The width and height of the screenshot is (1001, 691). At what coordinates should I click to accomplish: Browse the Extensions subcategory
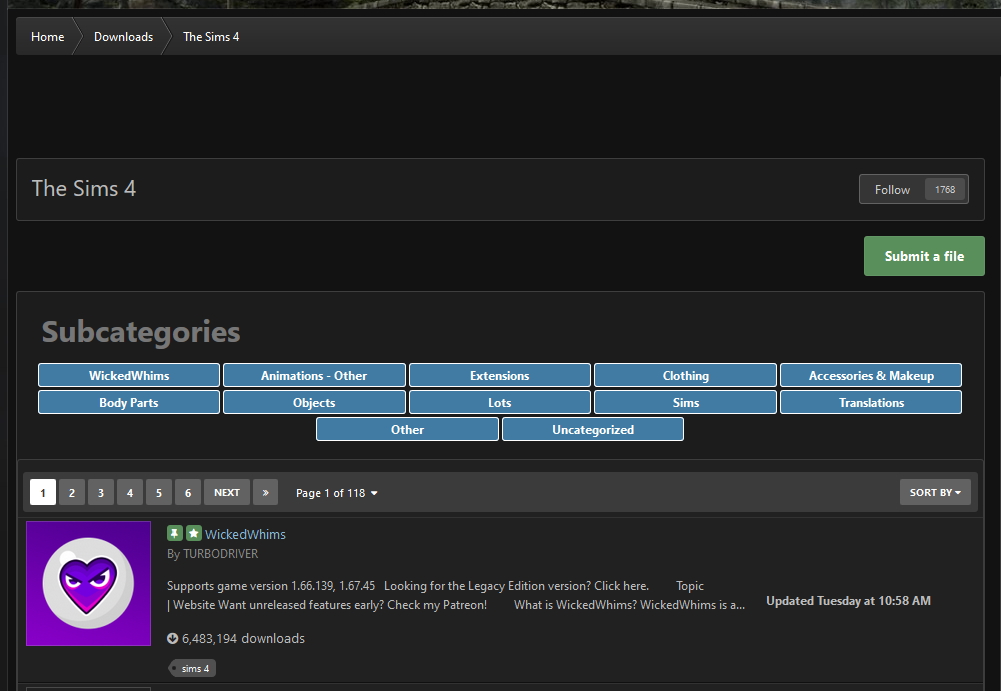pos(500,376)
